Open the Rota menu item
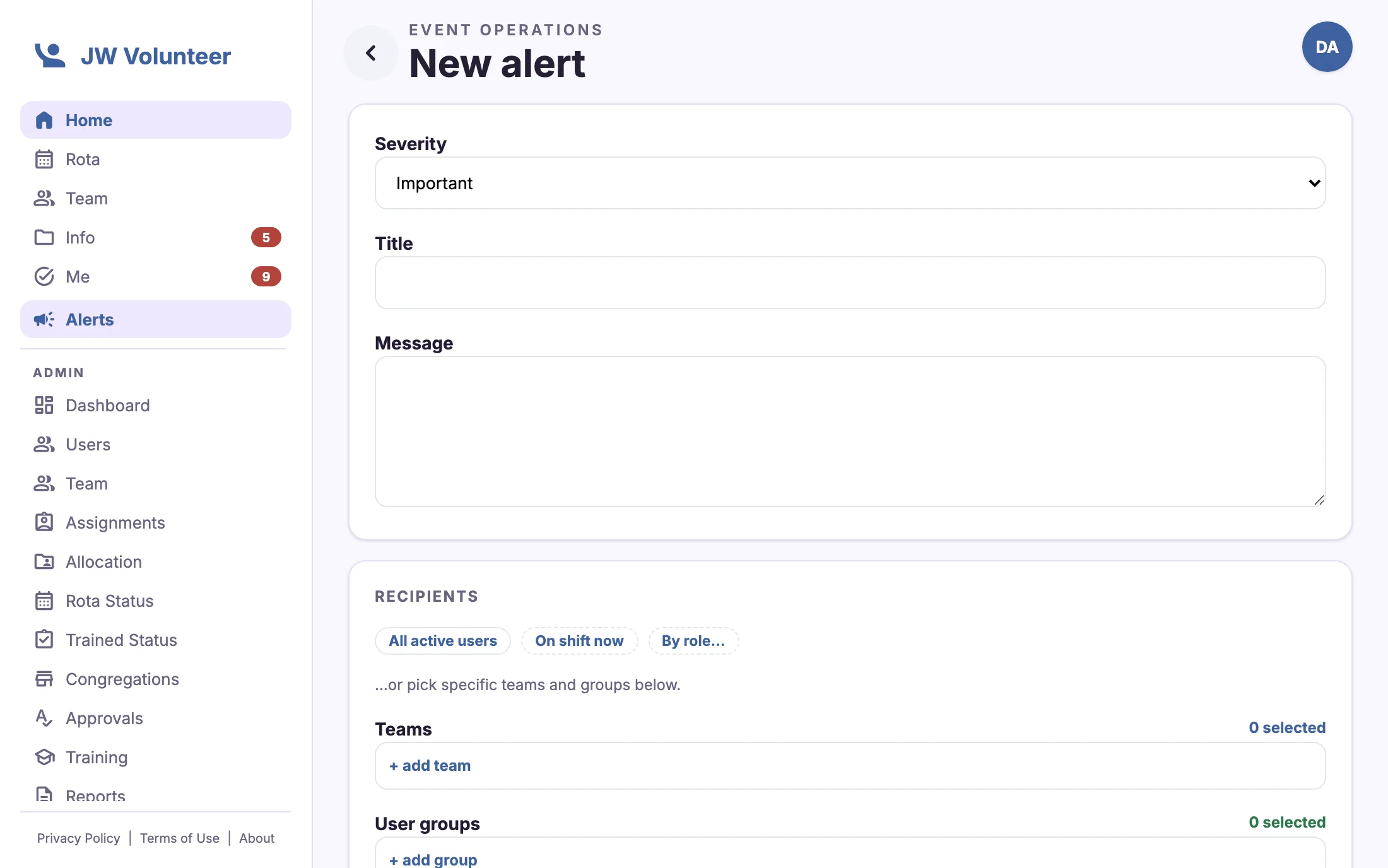1388x868 pixels. pyautogui.click(x=156, y=159)
